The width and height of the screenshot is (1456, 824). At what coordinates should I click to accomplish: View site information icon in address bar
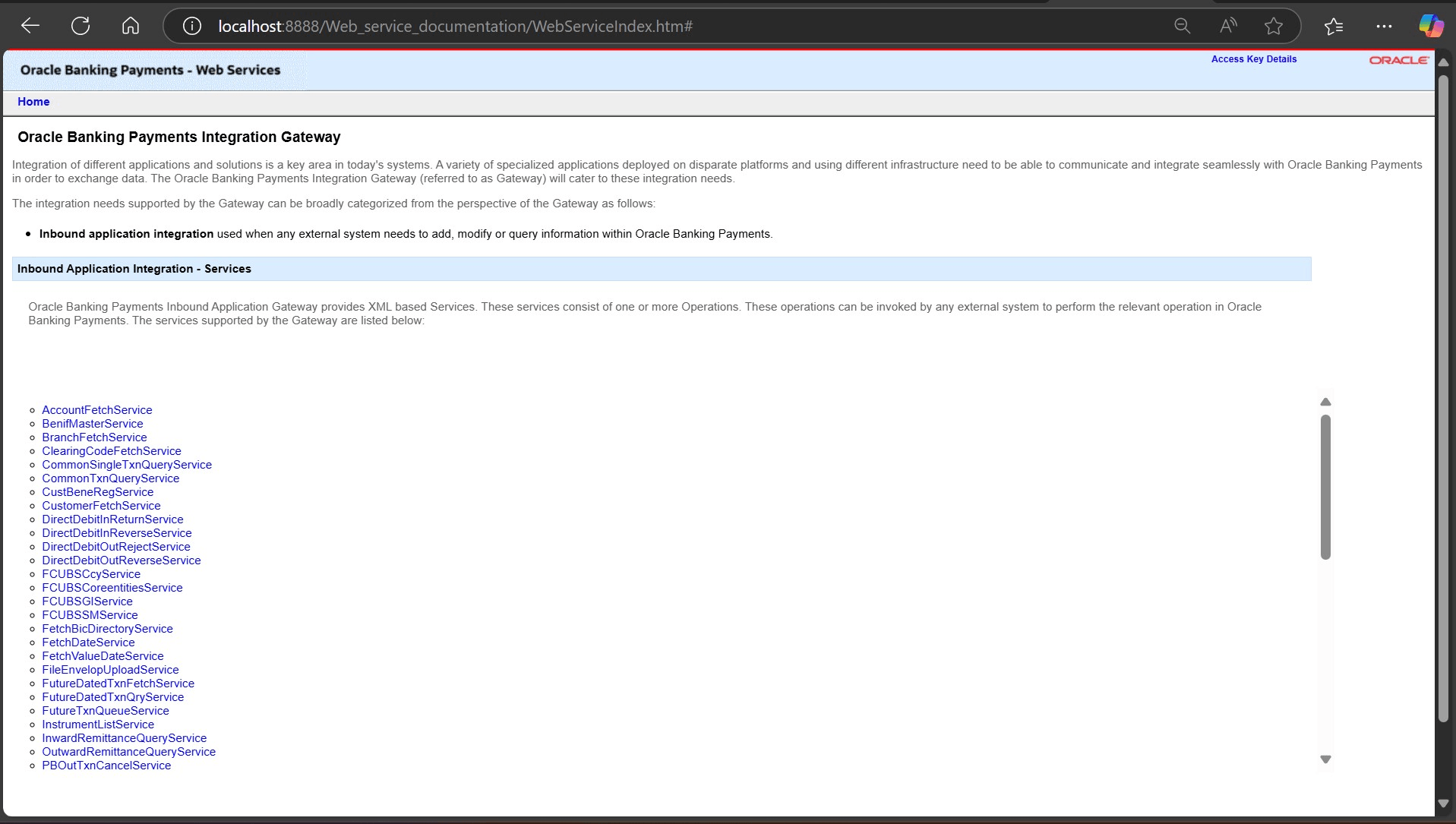pyautogui.click(x=192, y=27)
